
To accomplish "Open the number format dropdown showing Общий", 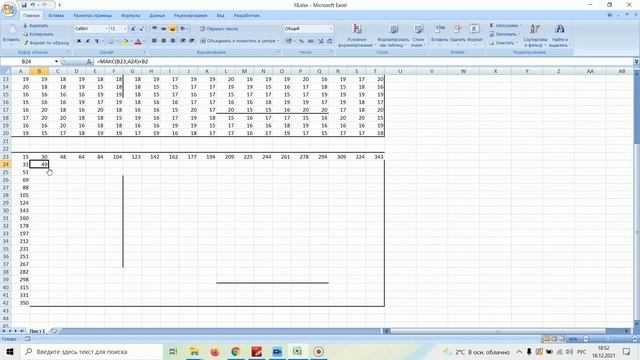I will (331, 29).
